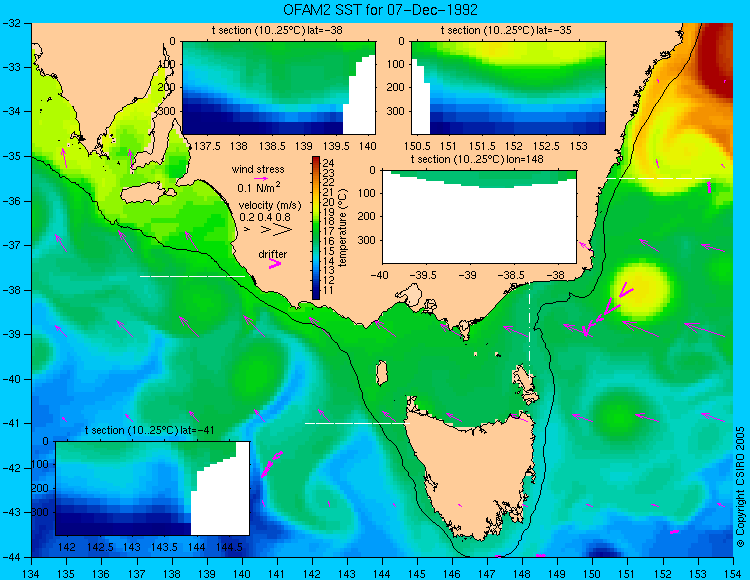The image size is (750, 580).
Task: Click the 142.5 tick in lat=-41 inset
Action: (99, 547)
